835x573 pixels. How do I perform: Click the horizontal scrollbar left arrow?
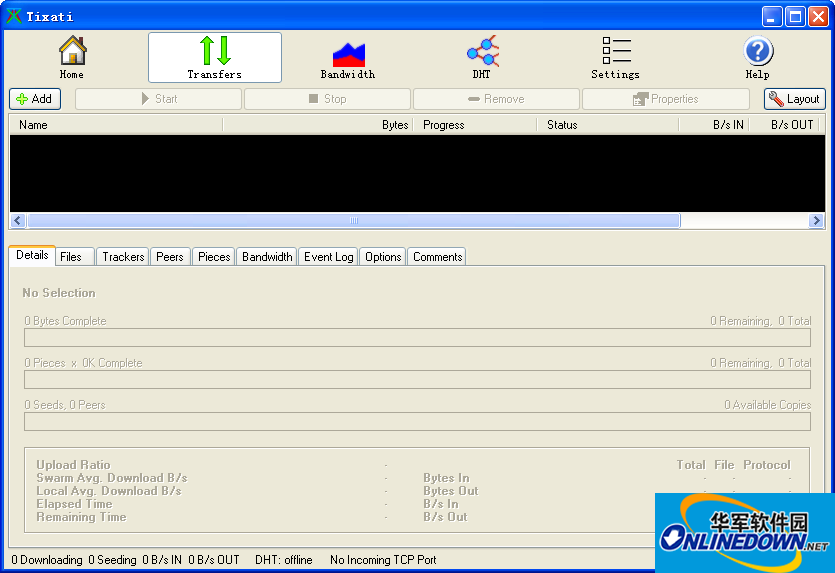point(18,221)
